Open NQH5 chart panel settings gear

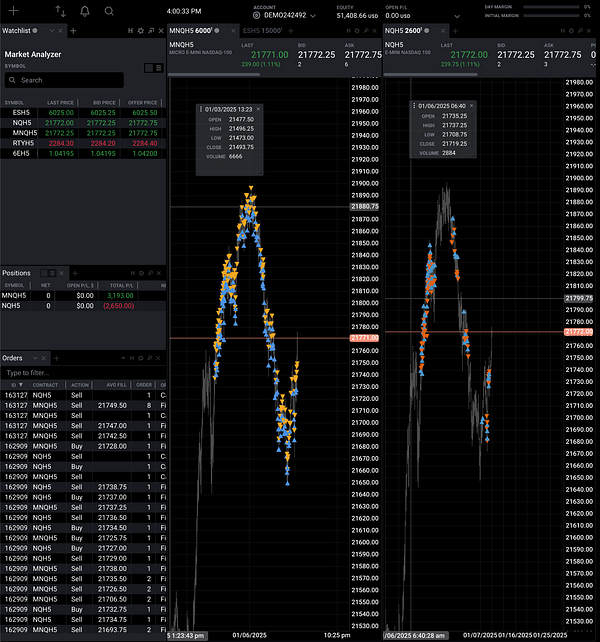point(571,31)
